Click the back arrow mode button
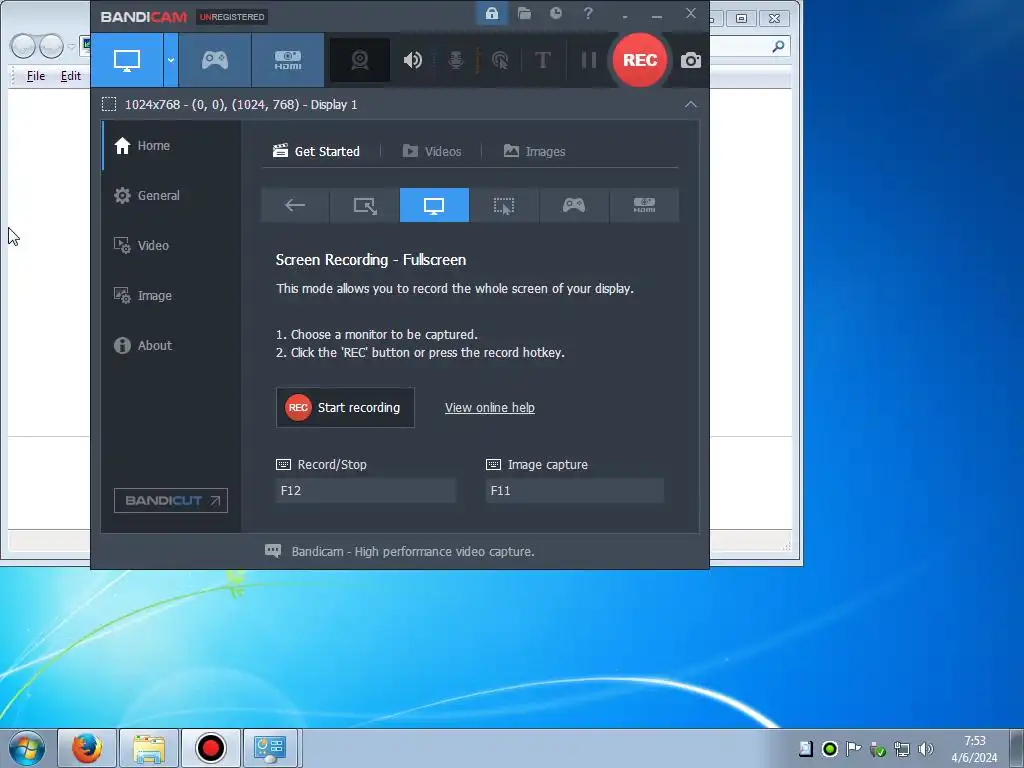 (295, 205)
